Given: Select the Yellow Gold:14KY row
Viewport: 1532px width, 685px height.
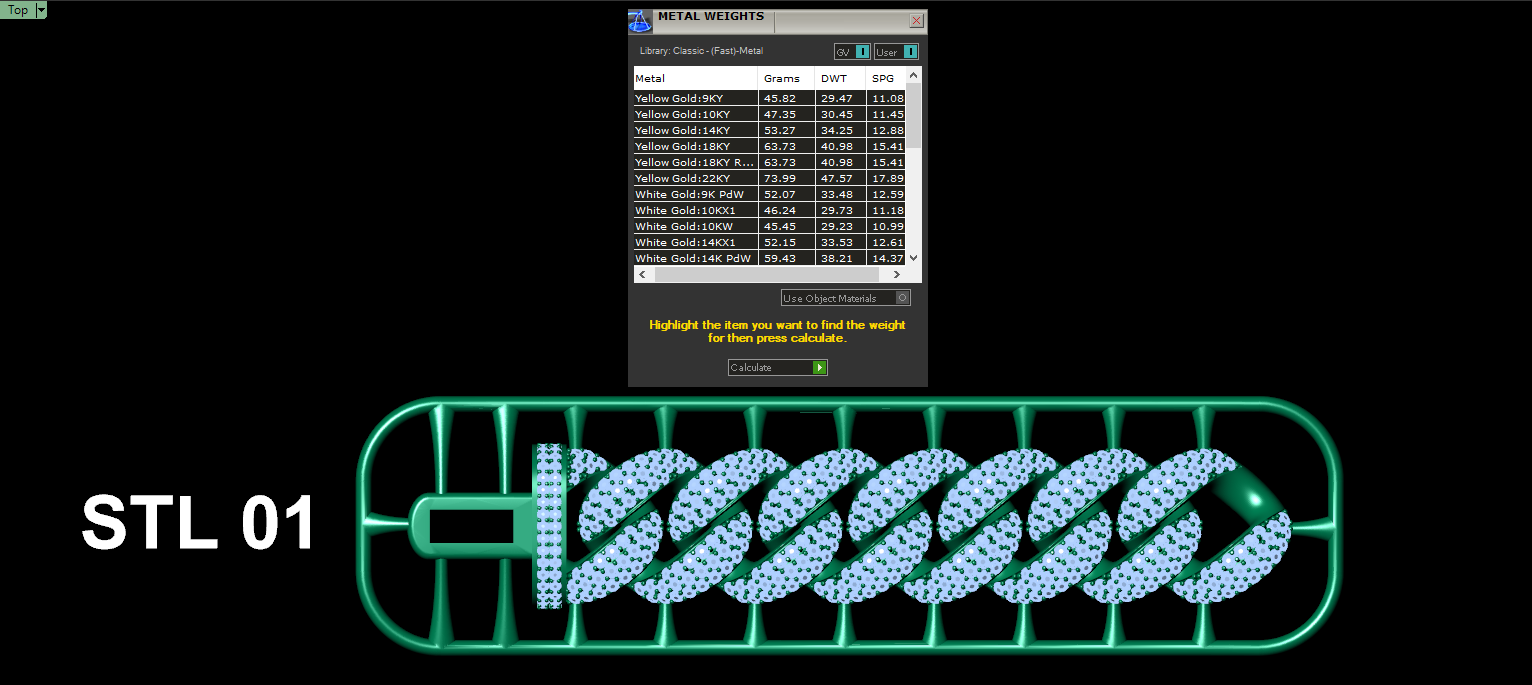Looking at the screenshot, I should coord(770,130).
